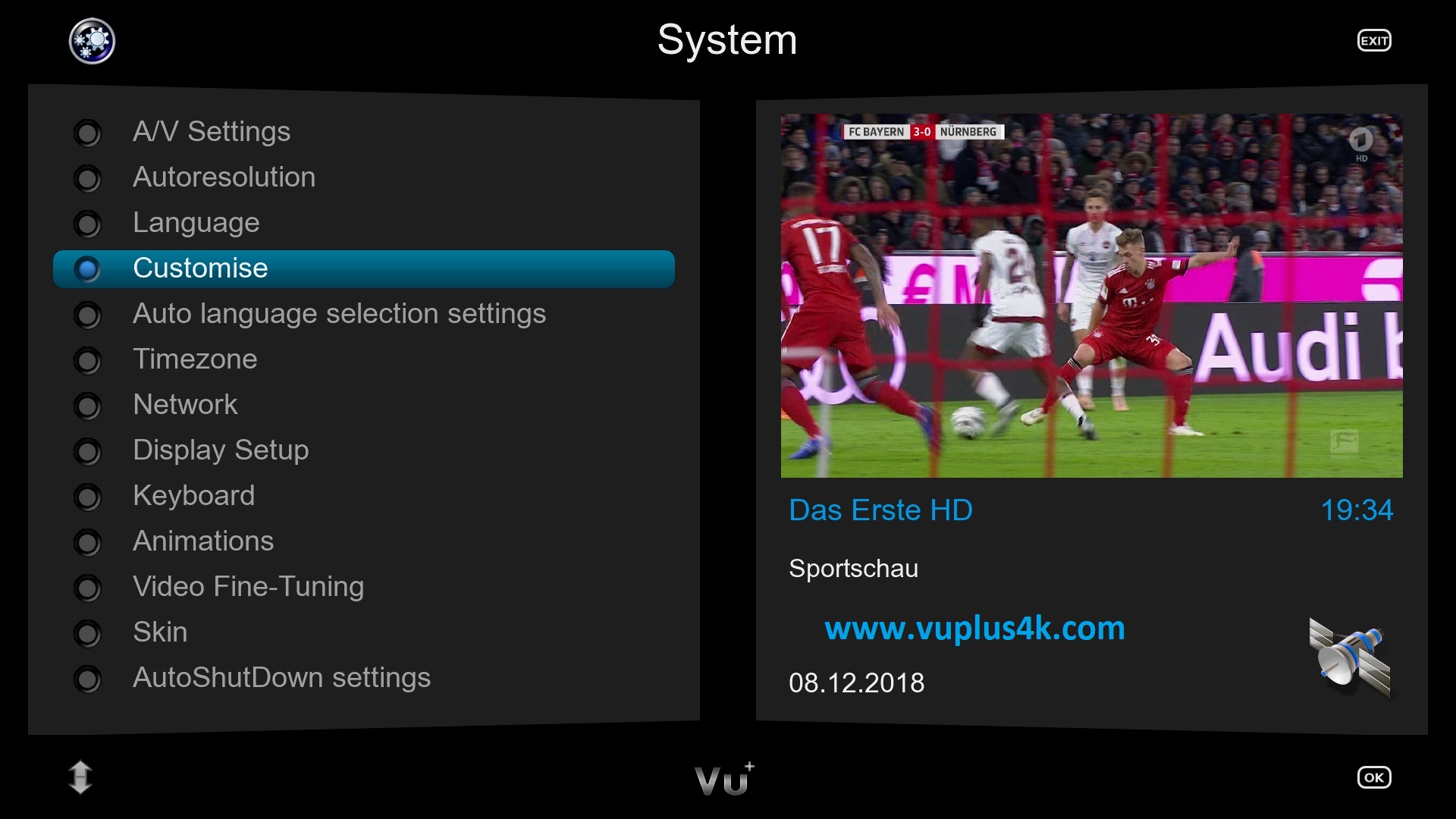Click the Das Erste HD channel name

tap(880, 510)
